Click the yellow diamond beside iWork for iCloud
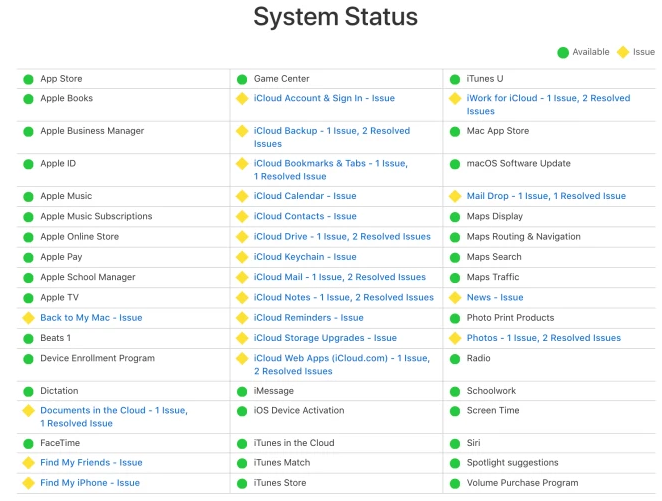The image size is (662, 501). [x=455, y=98]
